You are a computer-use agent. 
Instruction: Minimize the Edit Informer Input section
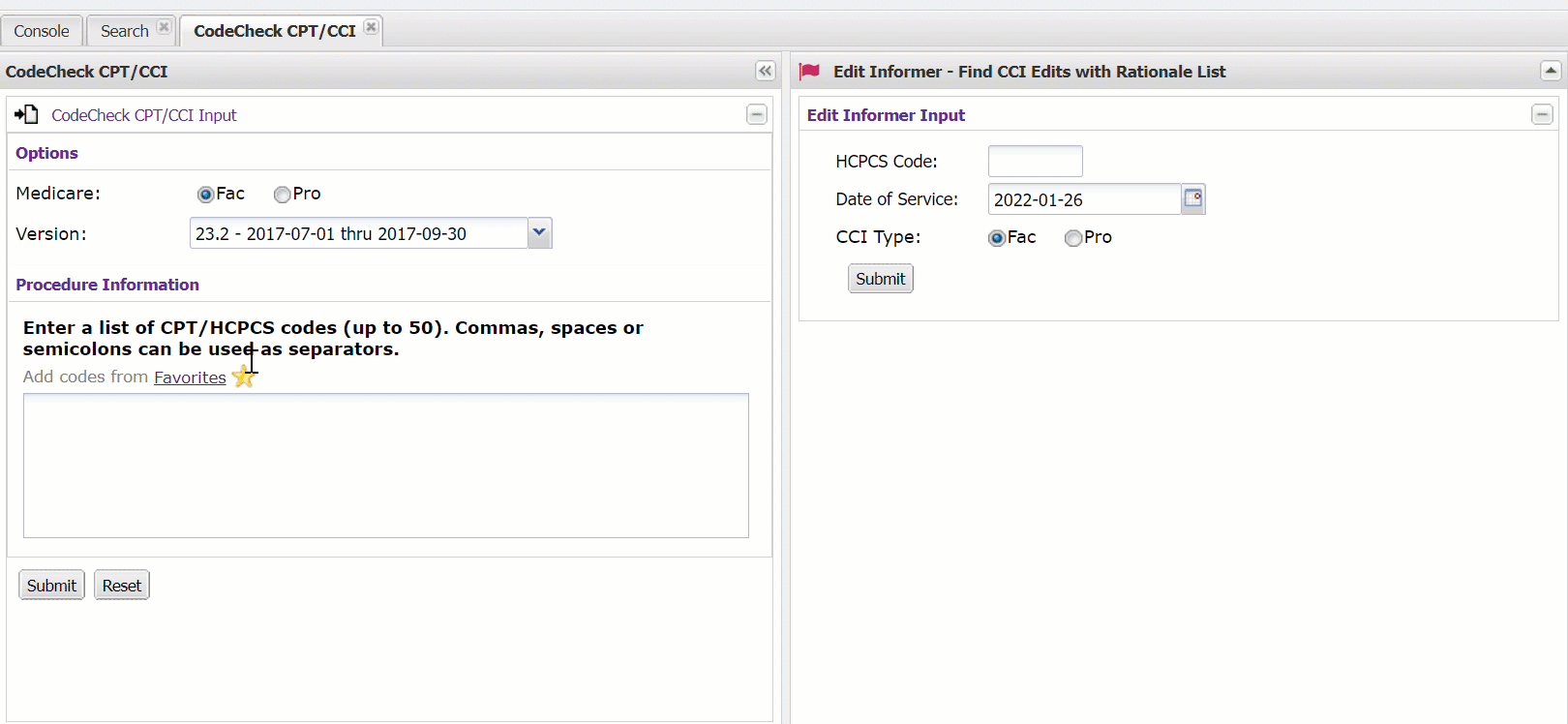[1542, 115]
